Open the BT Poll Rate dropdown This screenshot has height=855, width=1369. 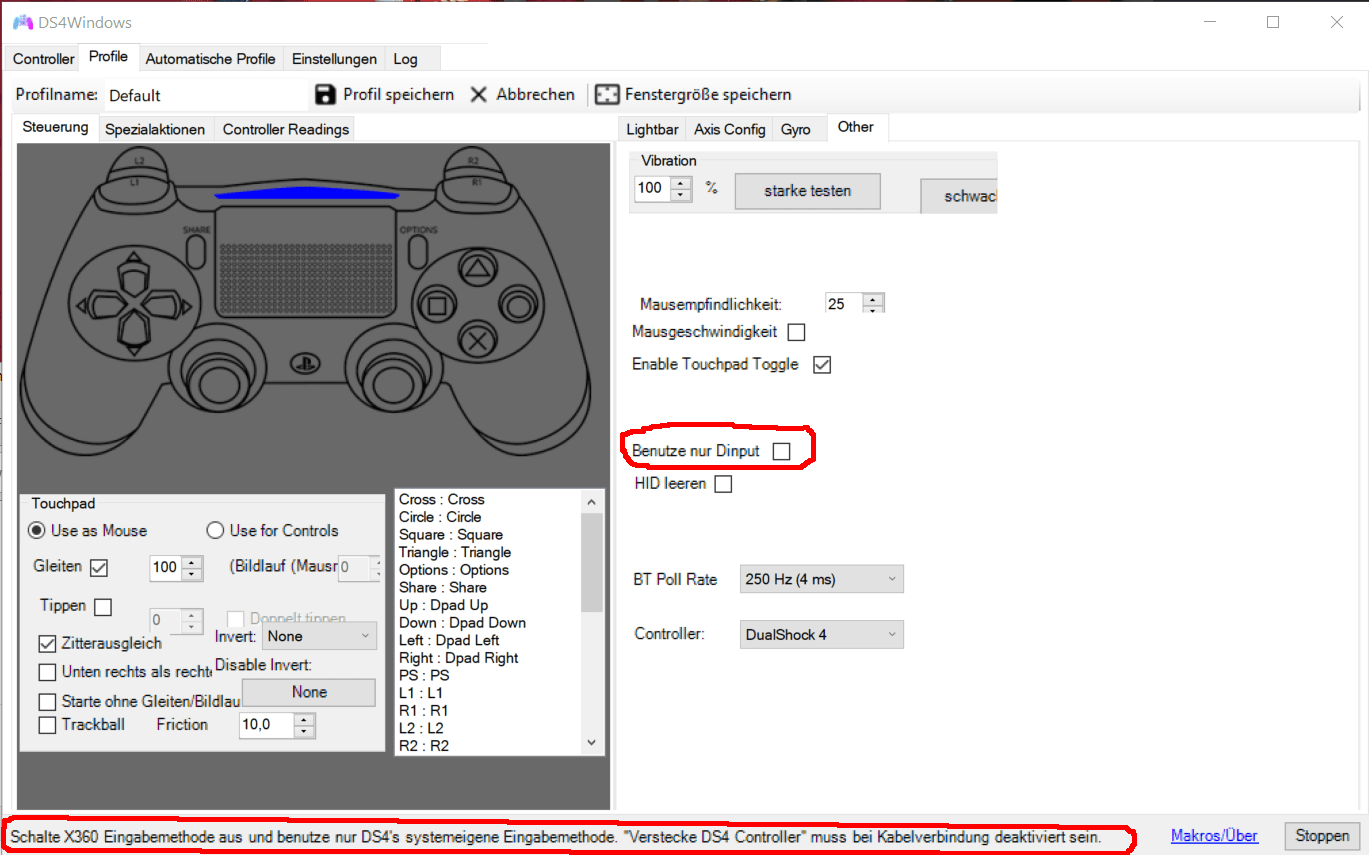(x=822, y=579)
